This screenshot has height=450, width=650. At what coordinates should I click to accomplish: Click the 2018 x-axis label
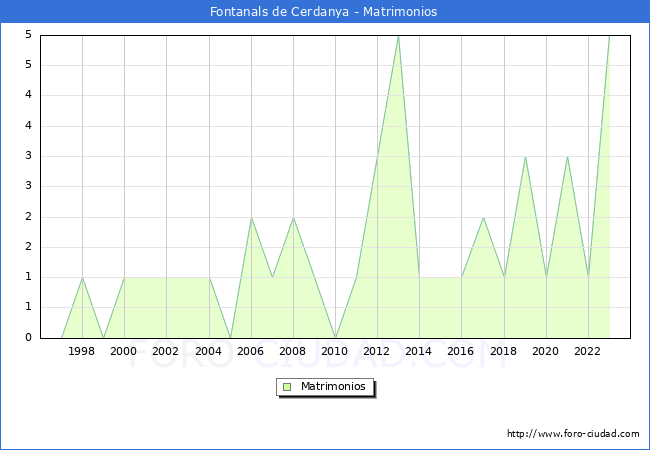click(x=504, y=351)
